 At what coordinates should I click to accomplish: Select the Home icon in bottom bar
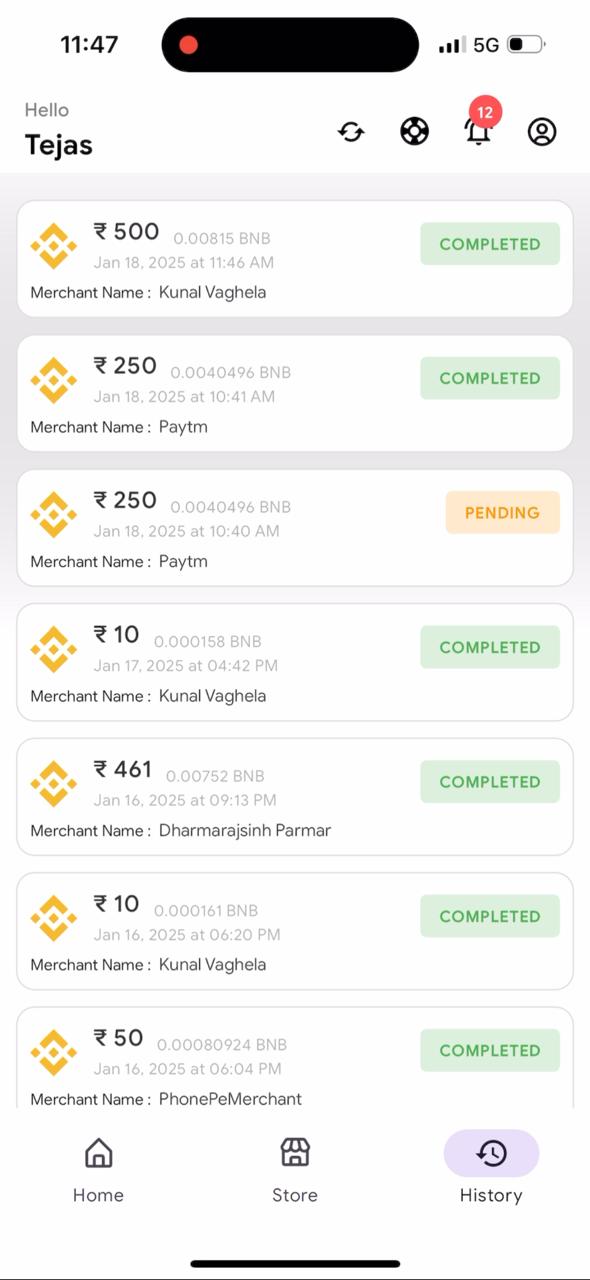point(98,1153)
